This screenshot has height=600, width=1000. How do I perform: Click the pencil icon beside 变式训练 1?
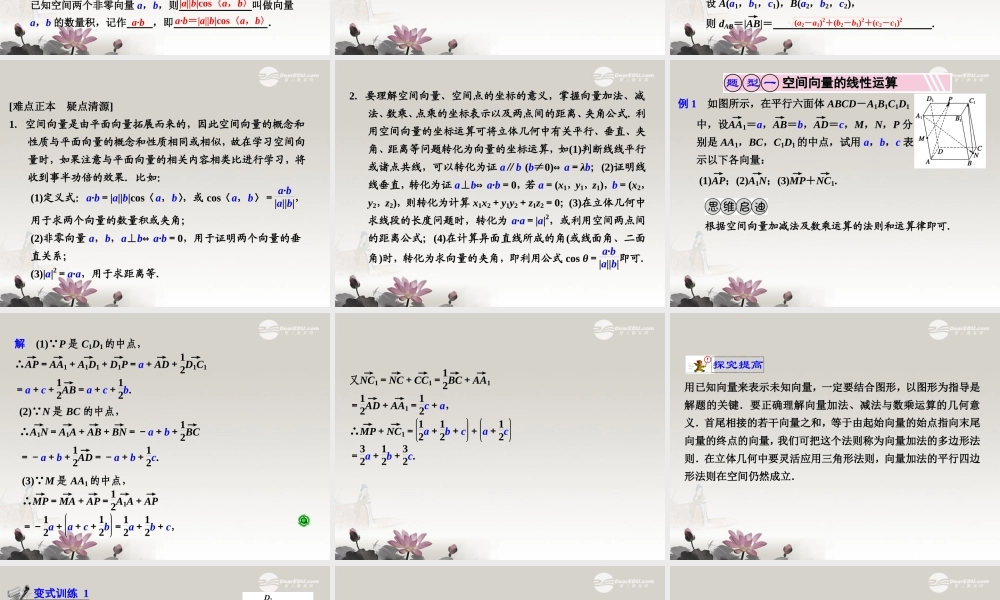point(18,593)
